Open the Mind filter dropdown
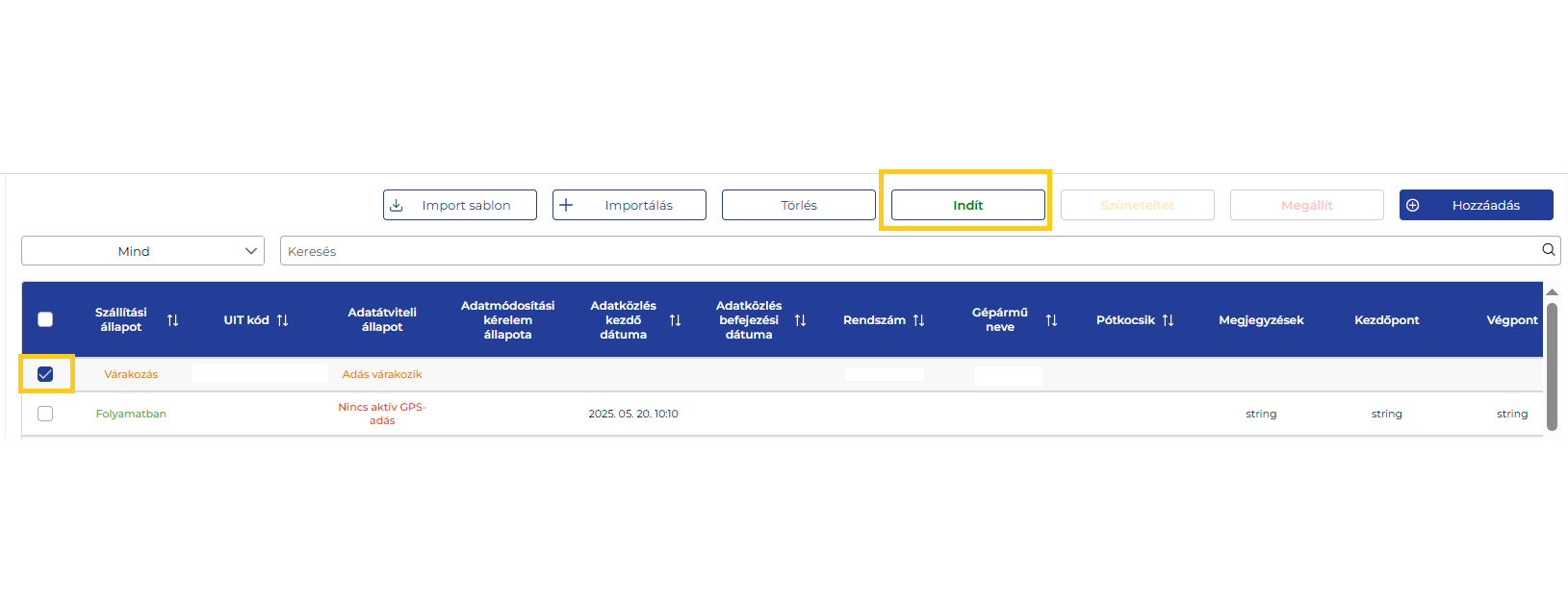This screenshot has width=1568, height=605. click(x=142, y=251)
